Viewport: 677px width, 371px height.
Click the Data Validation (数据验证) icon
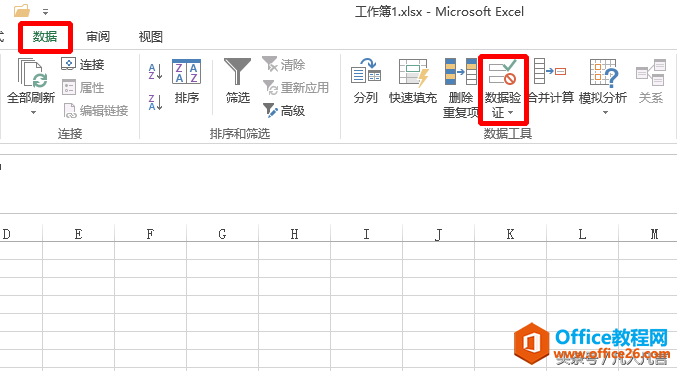click(503, 73)
